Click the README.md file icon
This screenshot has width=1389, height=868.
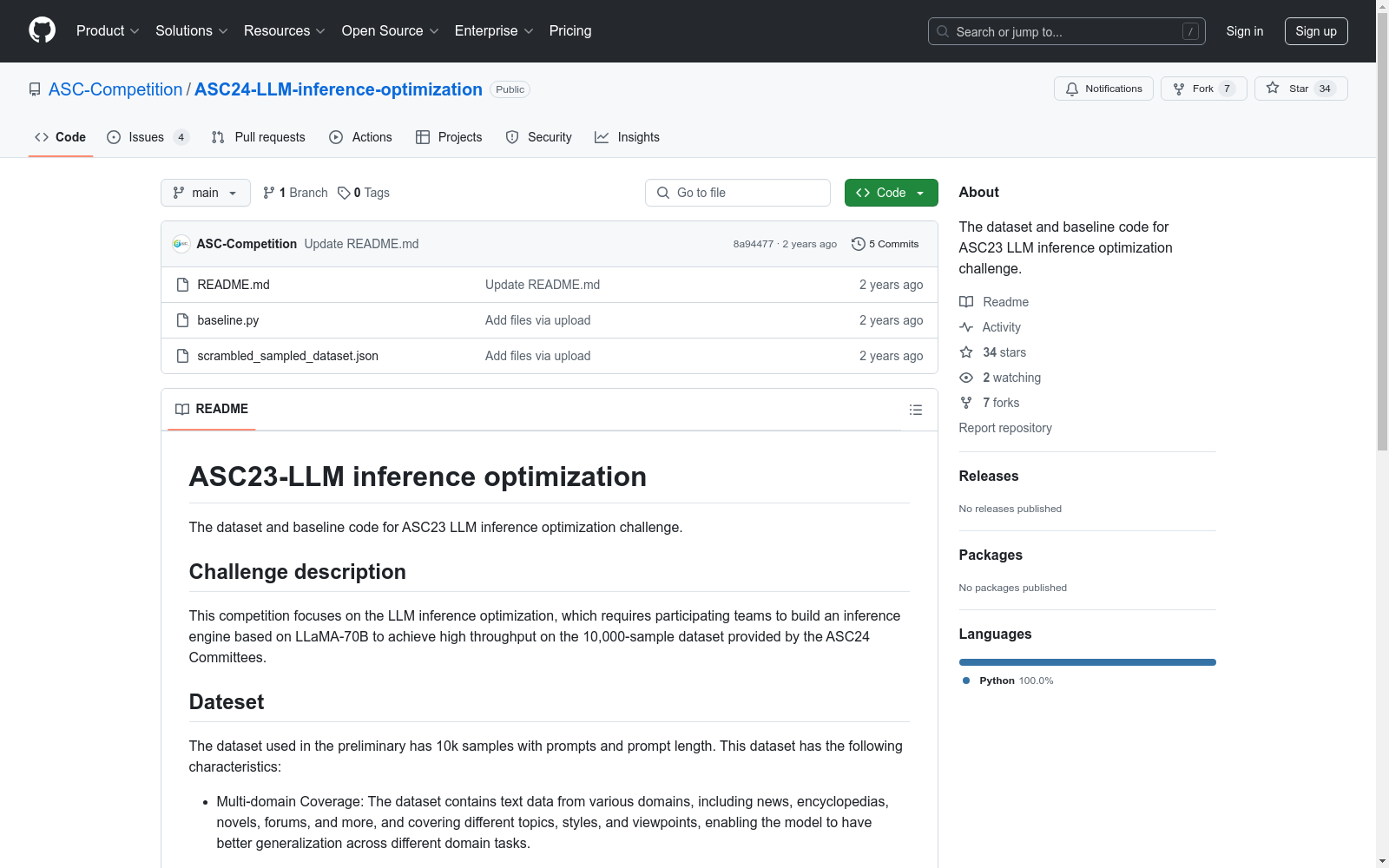pos(182,285)
